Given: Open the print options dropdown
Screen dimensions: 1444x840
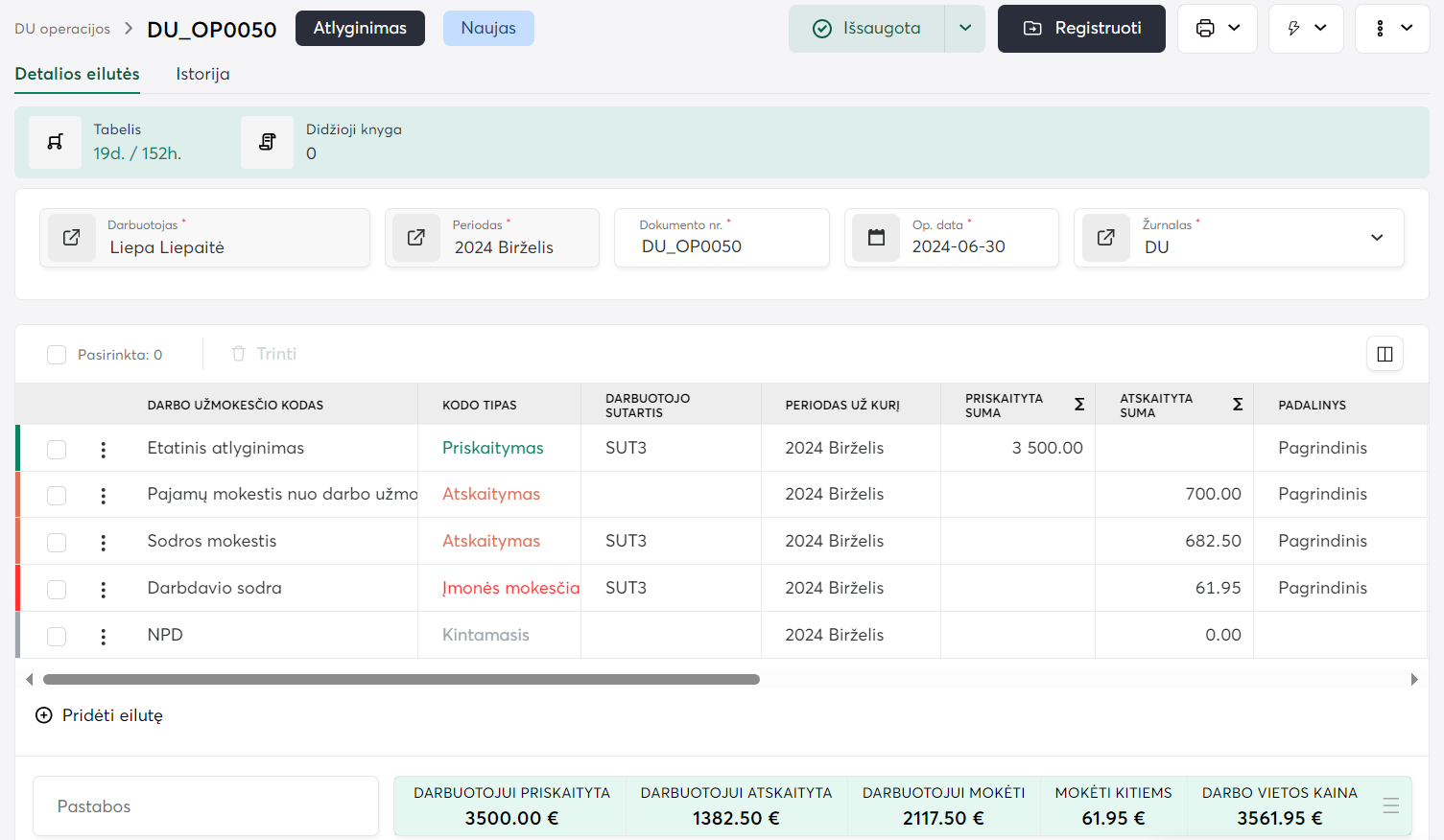Looking at the screenshot, I should 1217,29.
